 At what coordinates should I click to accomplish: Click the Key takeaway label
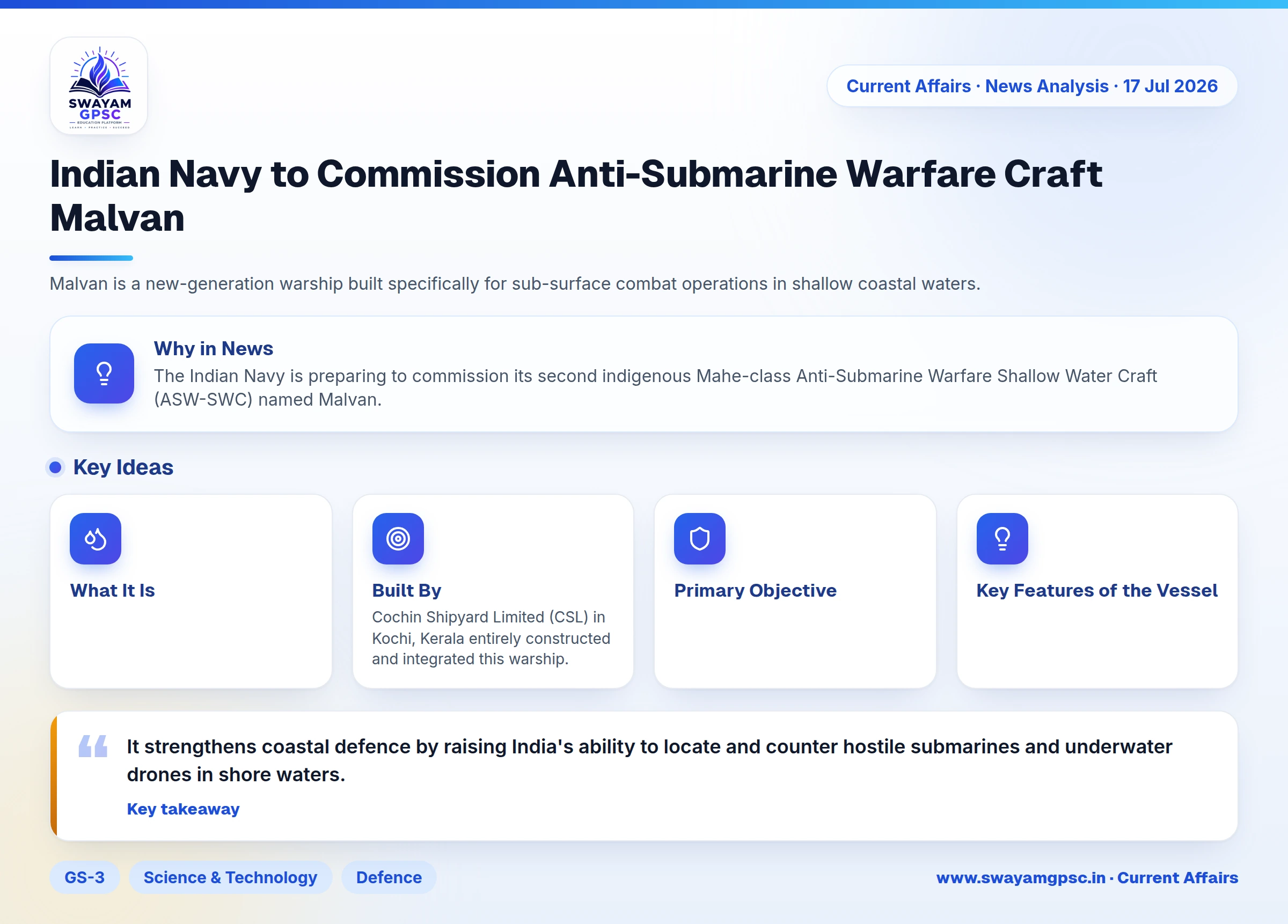coord(184,809)
